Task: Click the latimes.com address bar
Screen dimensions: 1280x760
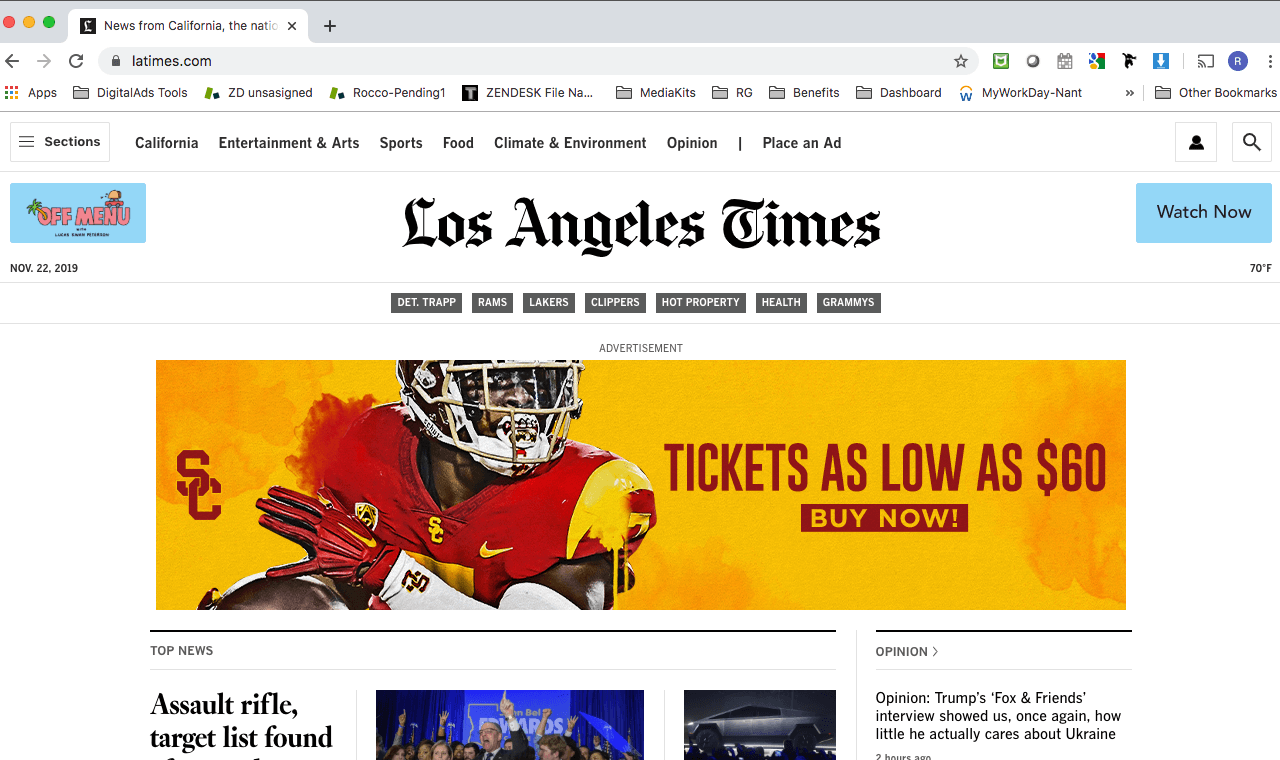Action: click(538, 61)
